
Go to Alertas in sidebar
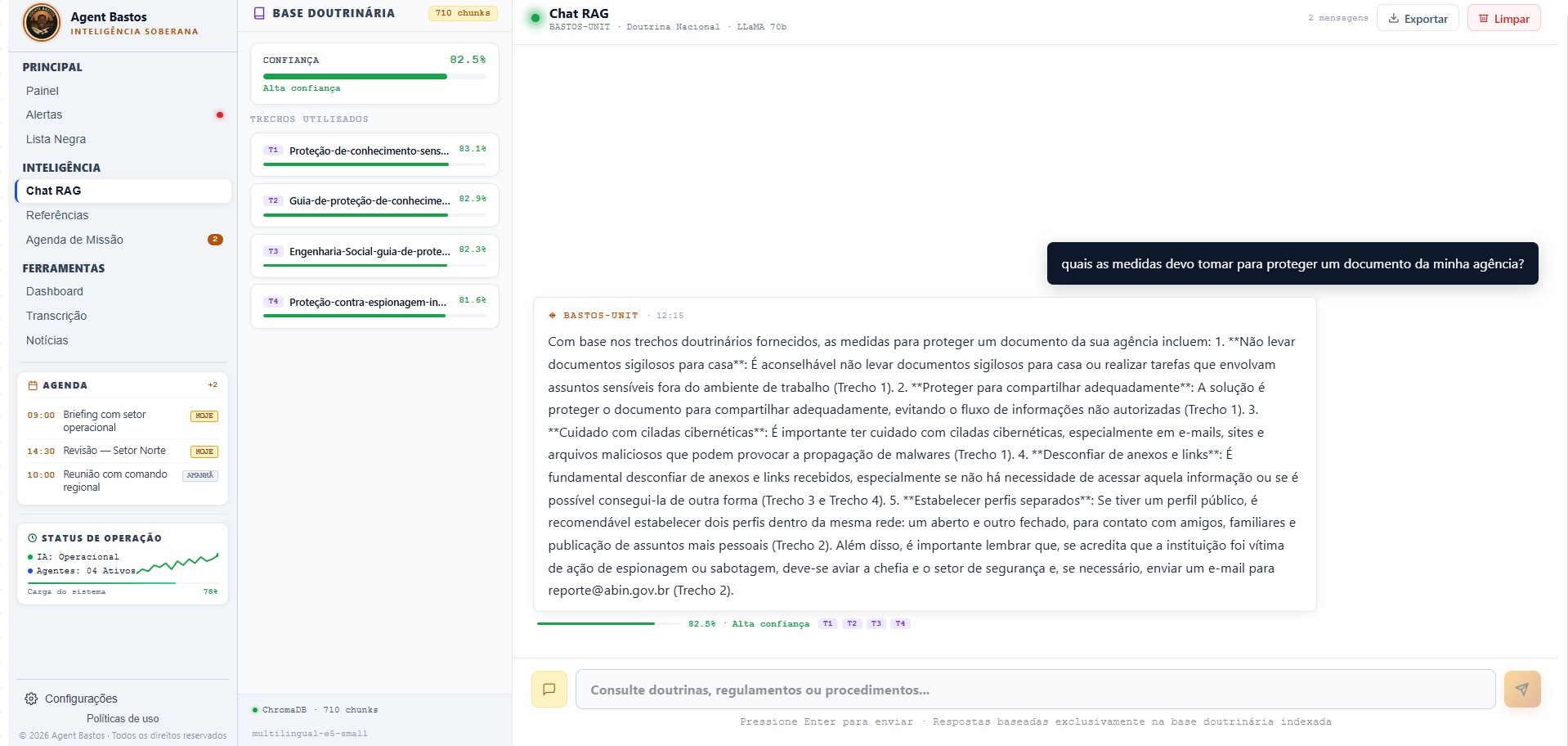pos(123,115)
